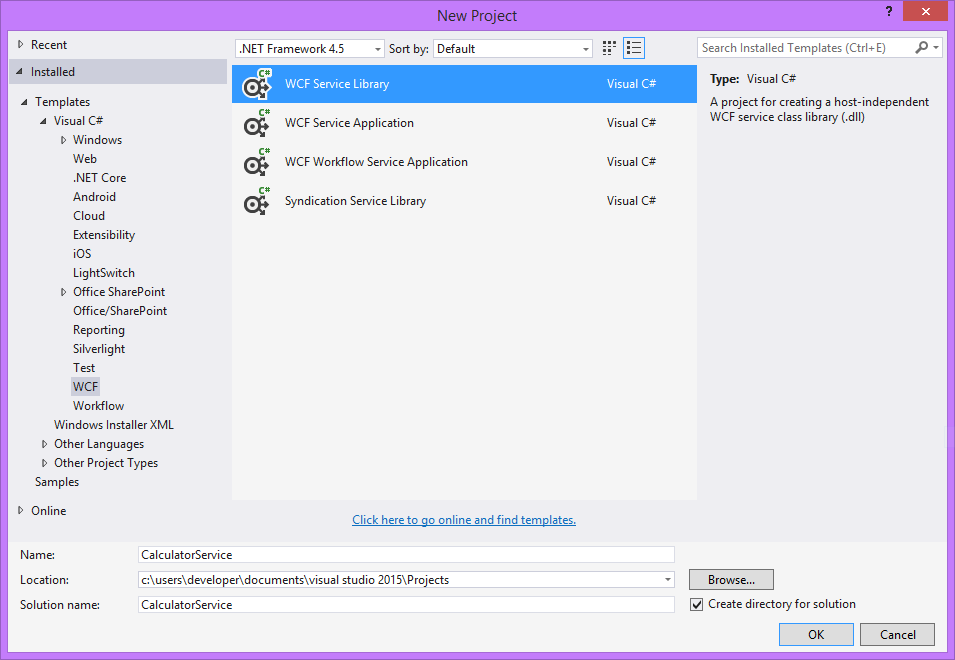This screenshot has width=955, height=660.
Task: Open the go online and find templates link
Action: pyautogui.click(x=464, y=520)
